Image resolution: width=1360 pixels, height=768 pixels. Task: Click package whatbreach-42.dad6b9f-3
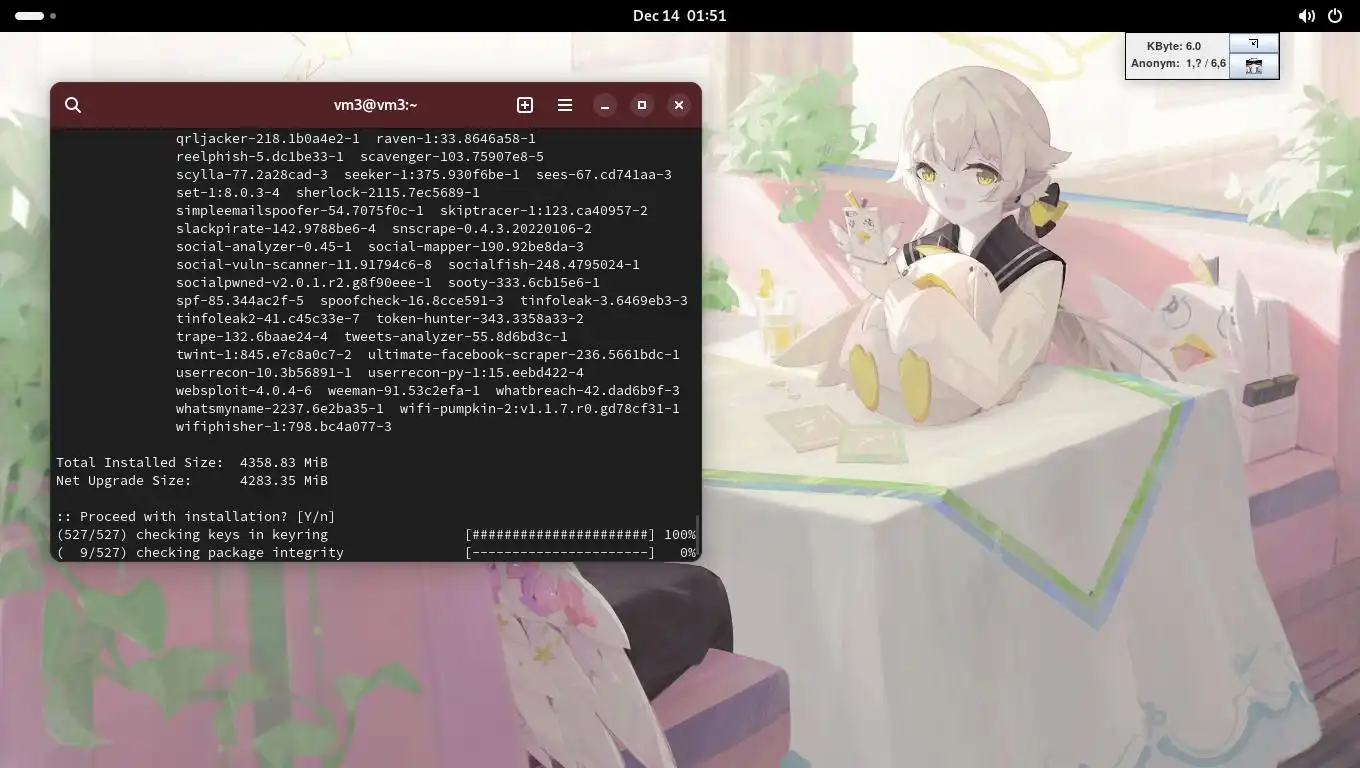point(588,391)
